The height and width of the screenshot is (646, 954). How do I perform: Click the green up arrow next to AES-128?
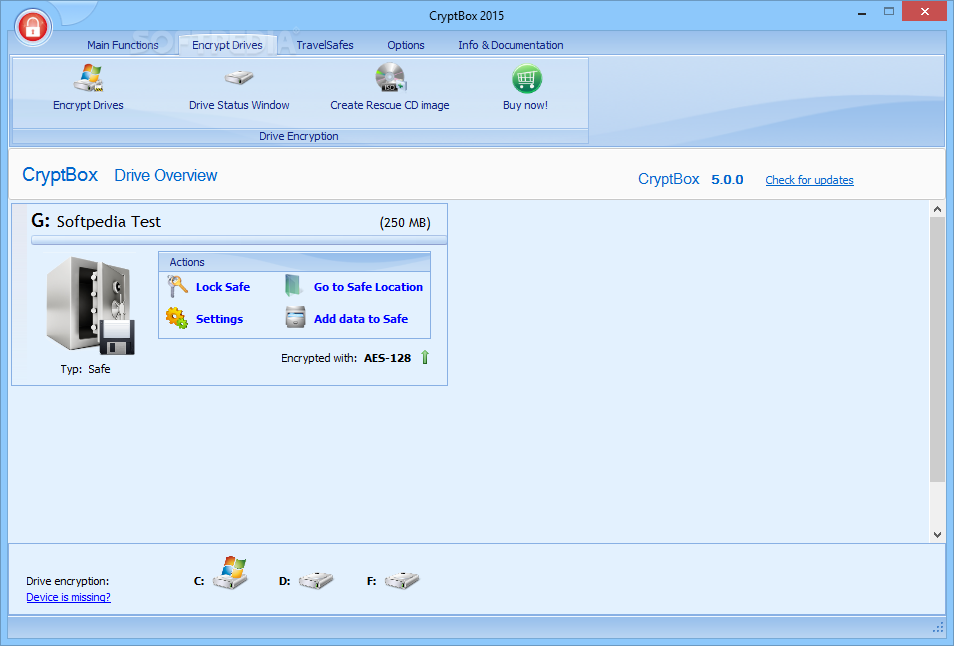(x=425, y=357)
